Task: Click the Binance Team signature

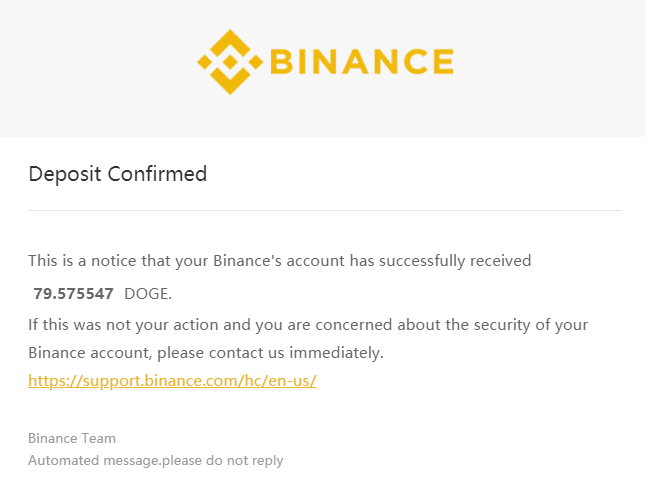Action: click(72, 438)
